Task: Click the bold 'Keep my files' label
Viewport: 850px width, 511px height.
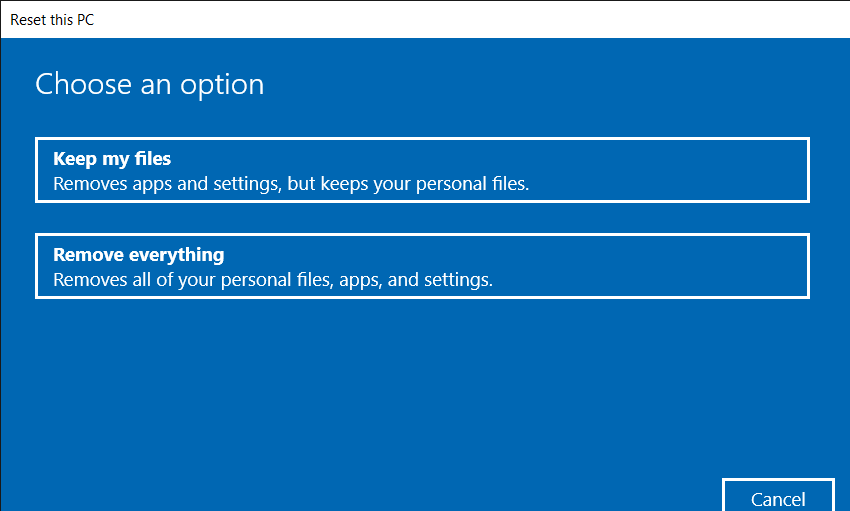Action: coord(112,159)
